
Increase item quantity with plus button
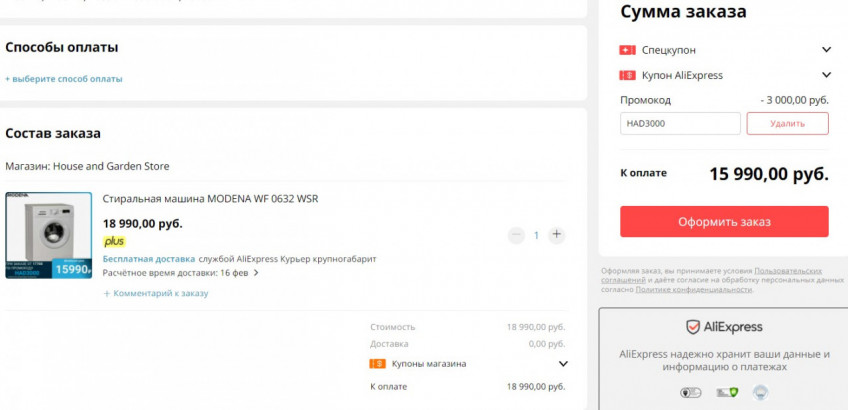[556, 235]
